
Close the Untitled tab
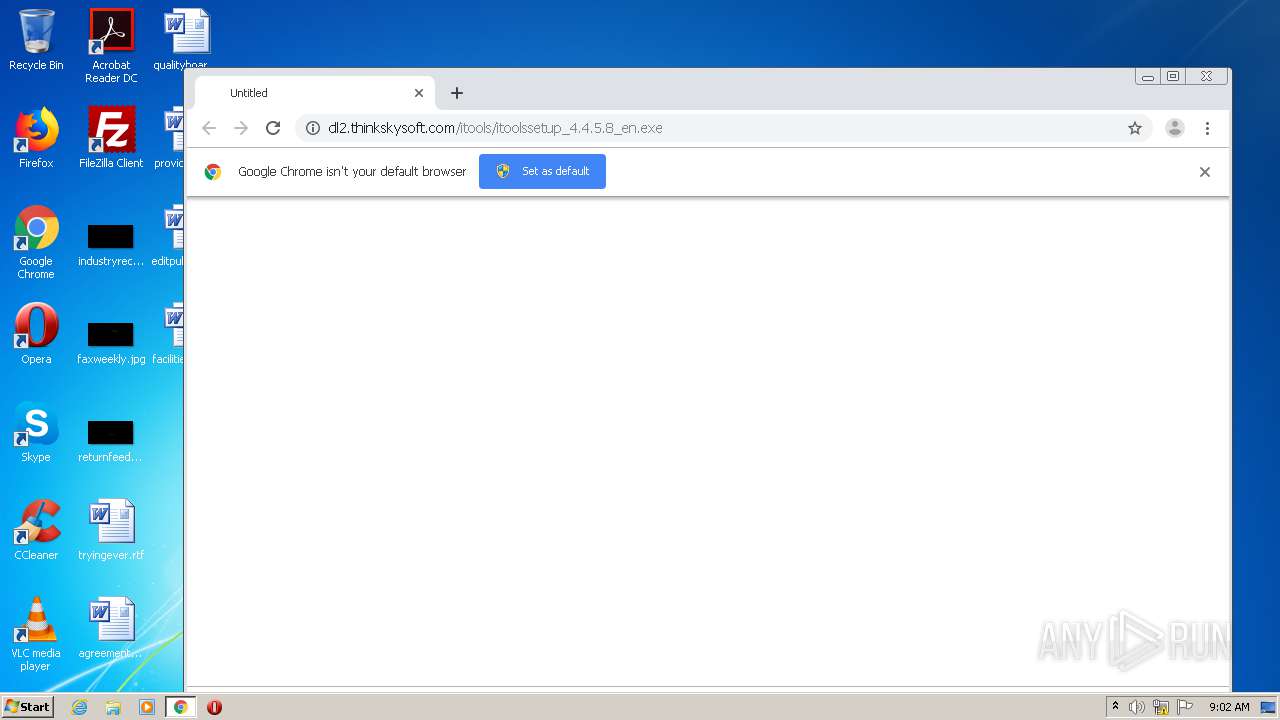click(419, 93)
